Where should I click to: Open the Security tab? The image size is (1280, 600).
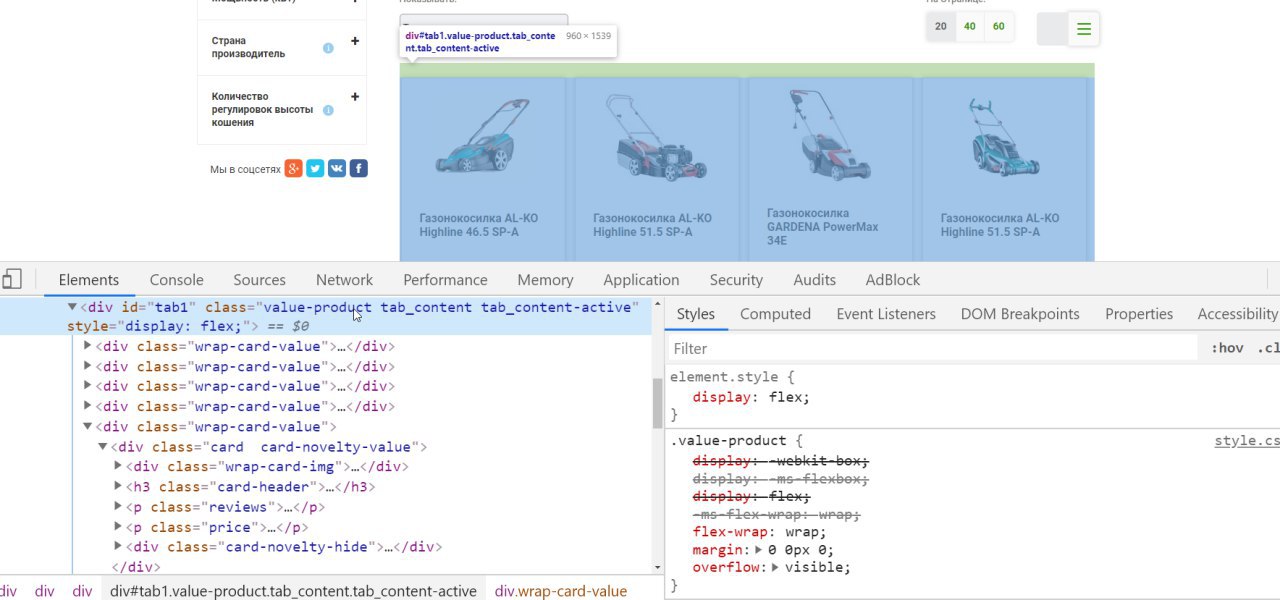click(736, 280)
